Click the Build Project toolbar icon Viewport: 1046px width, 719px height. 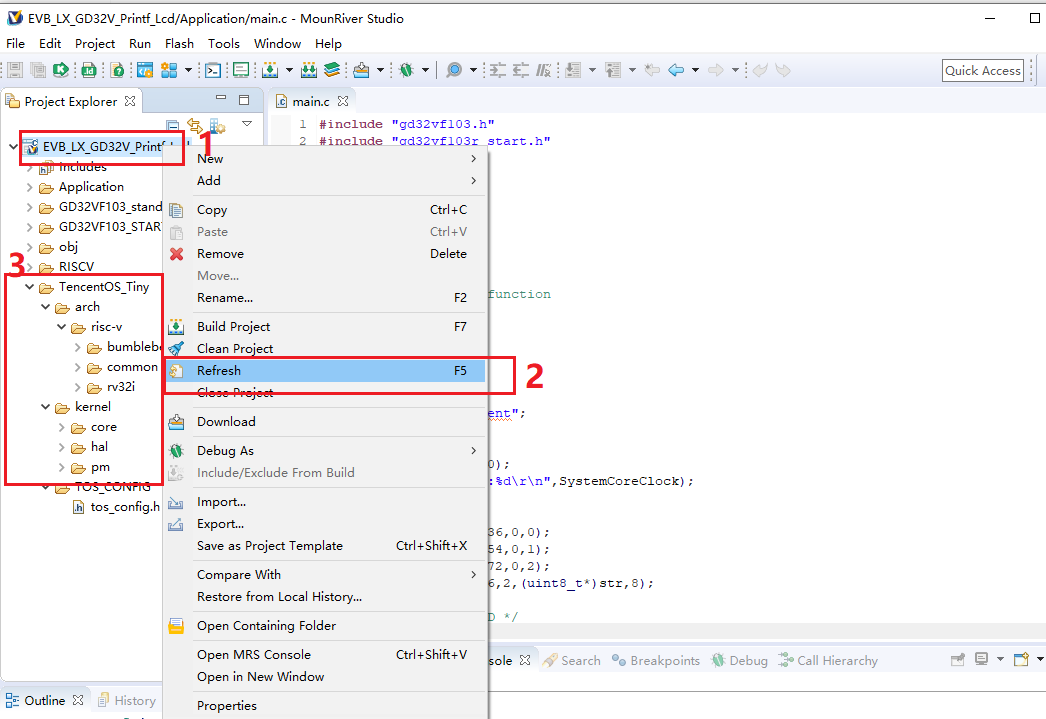click(x=270, y=70)
